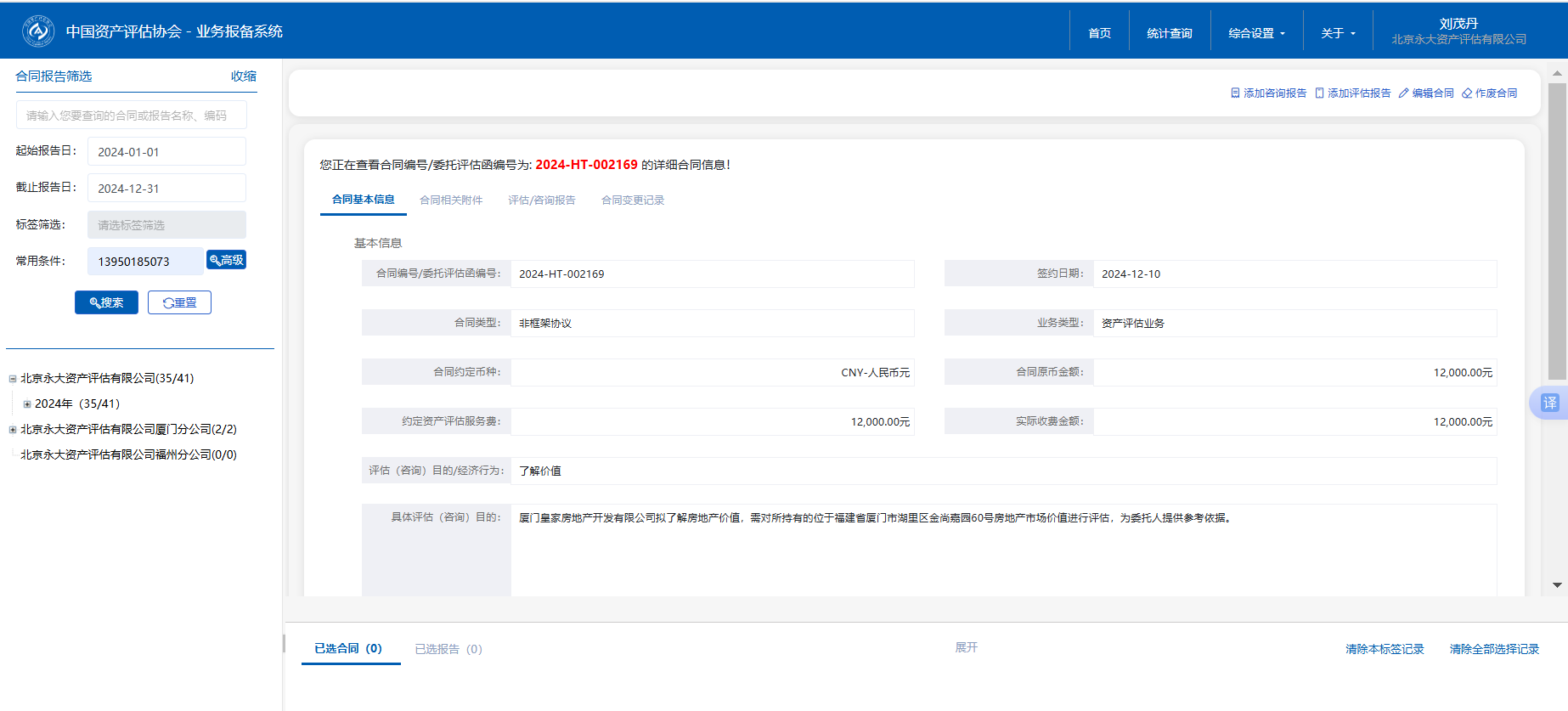This screenshot has height=711, width=1568.
Task: Open the 关于 dropdown menu
Action: pyautogui.click(x=1337, y=33)
